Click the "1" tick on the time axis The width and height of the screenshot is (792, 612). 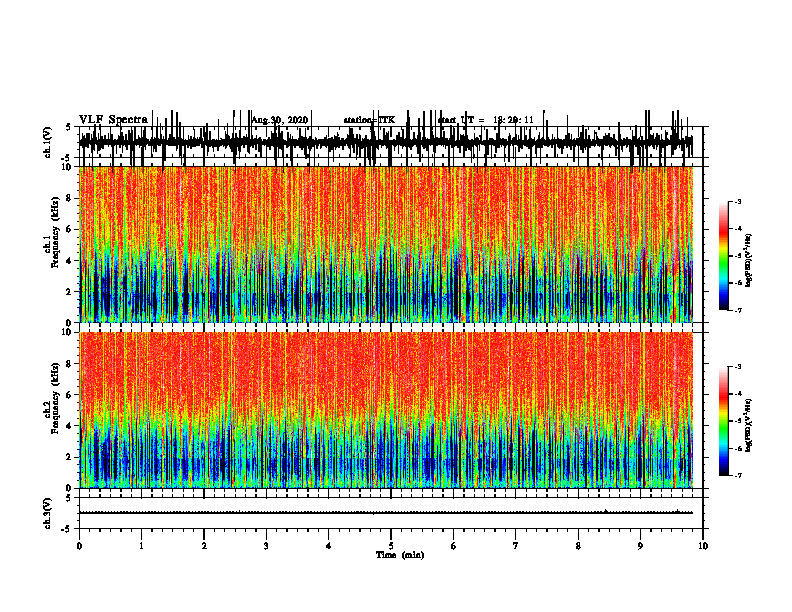(x=141, y=546)
